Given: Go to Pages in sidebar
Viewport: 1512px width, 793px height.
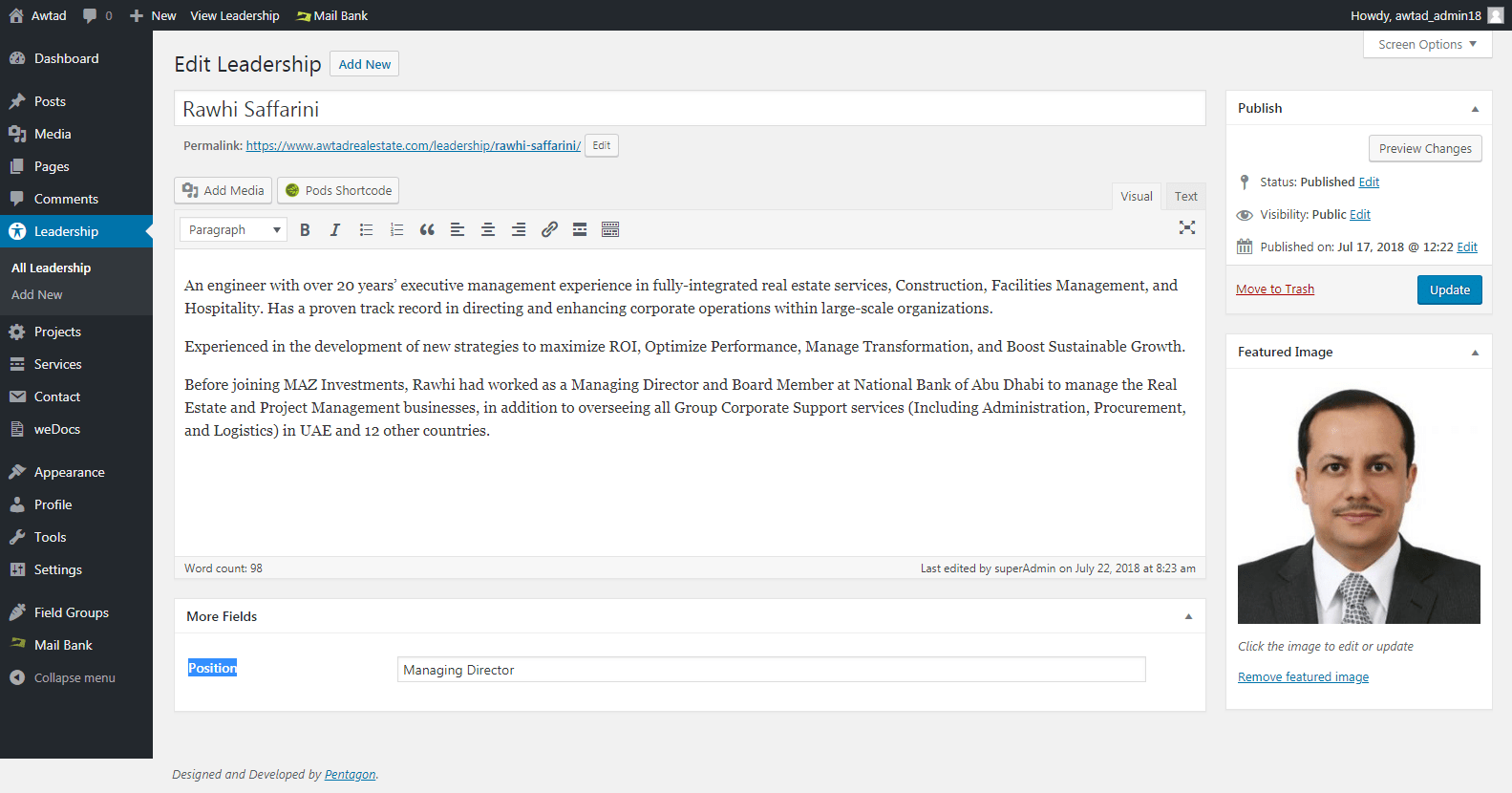Looking at the screenshot, I should coord(76,166).
